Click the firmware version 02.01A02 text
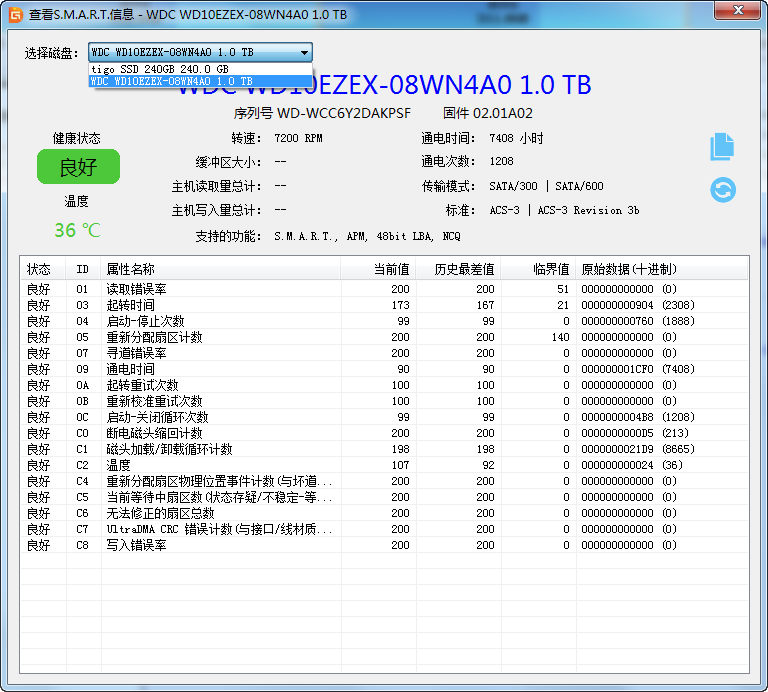 [503, 113]
